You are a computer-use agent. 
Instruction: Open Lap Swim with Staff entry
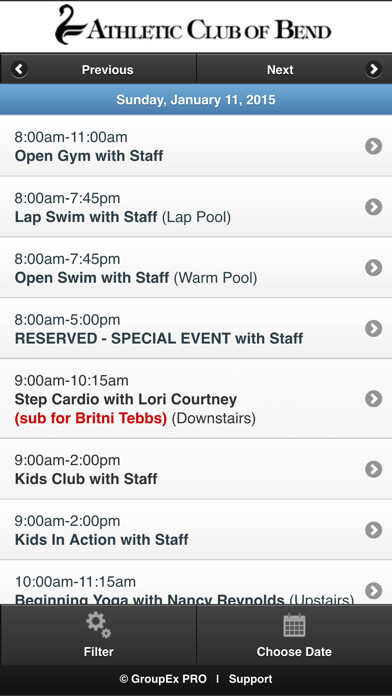pos(196,207)
